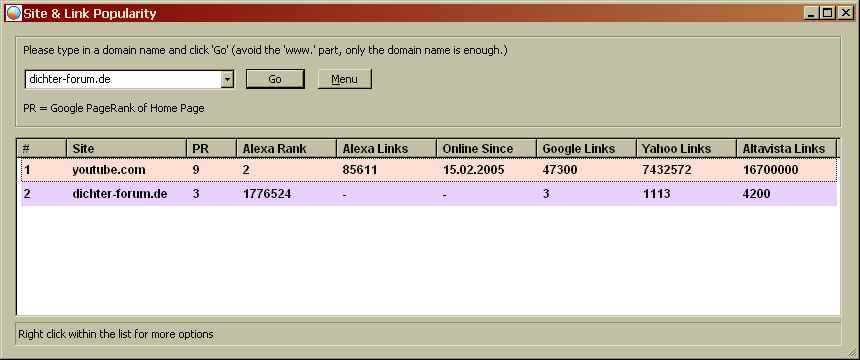Click the Site & Link Popularity app icon

click(x=13, y=13)
